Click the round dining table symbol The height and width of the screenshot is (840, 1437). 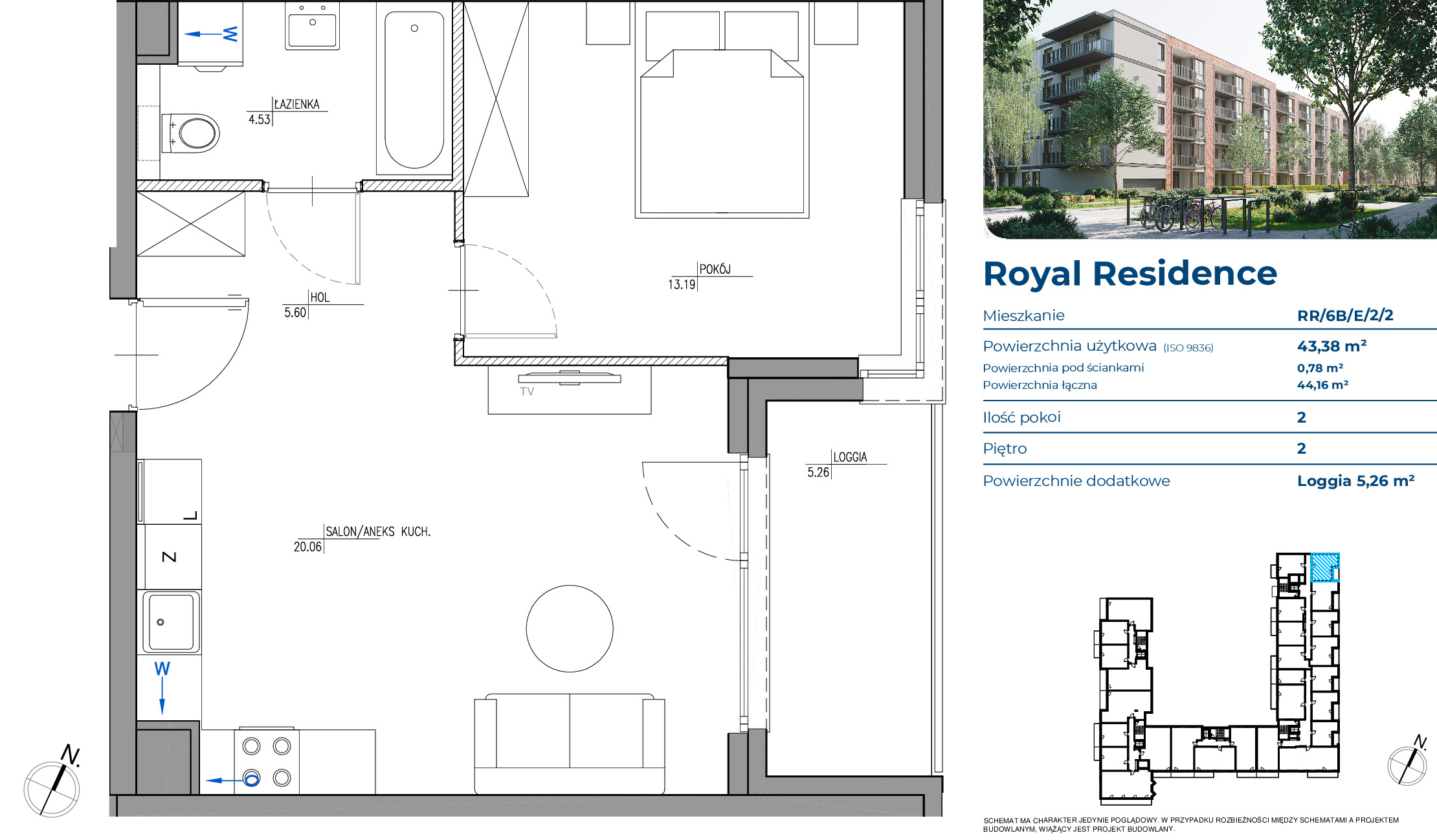coord(570,628)
